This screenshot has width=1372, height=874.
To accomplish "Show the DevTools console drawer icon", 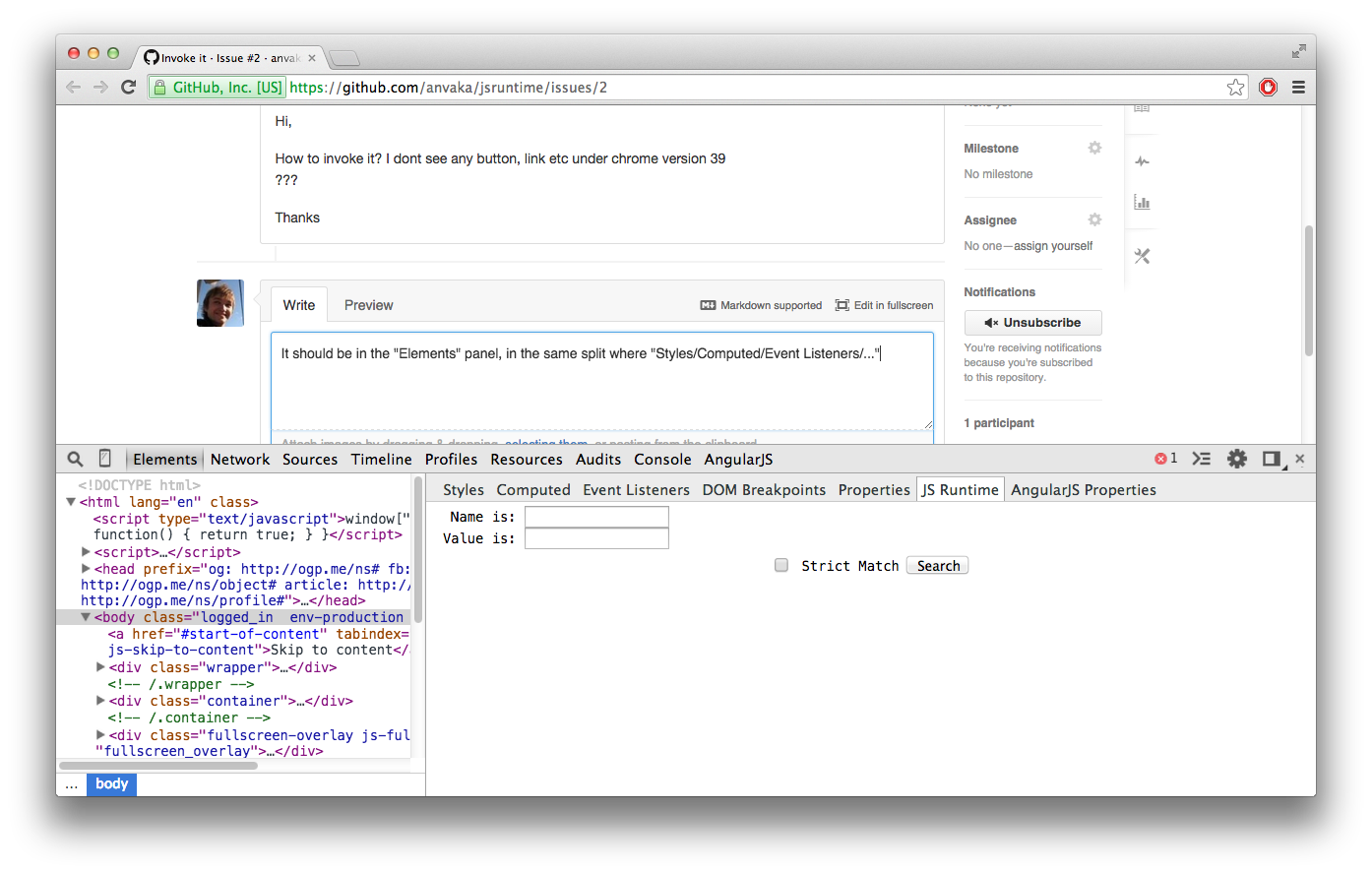I will 1202,459.
